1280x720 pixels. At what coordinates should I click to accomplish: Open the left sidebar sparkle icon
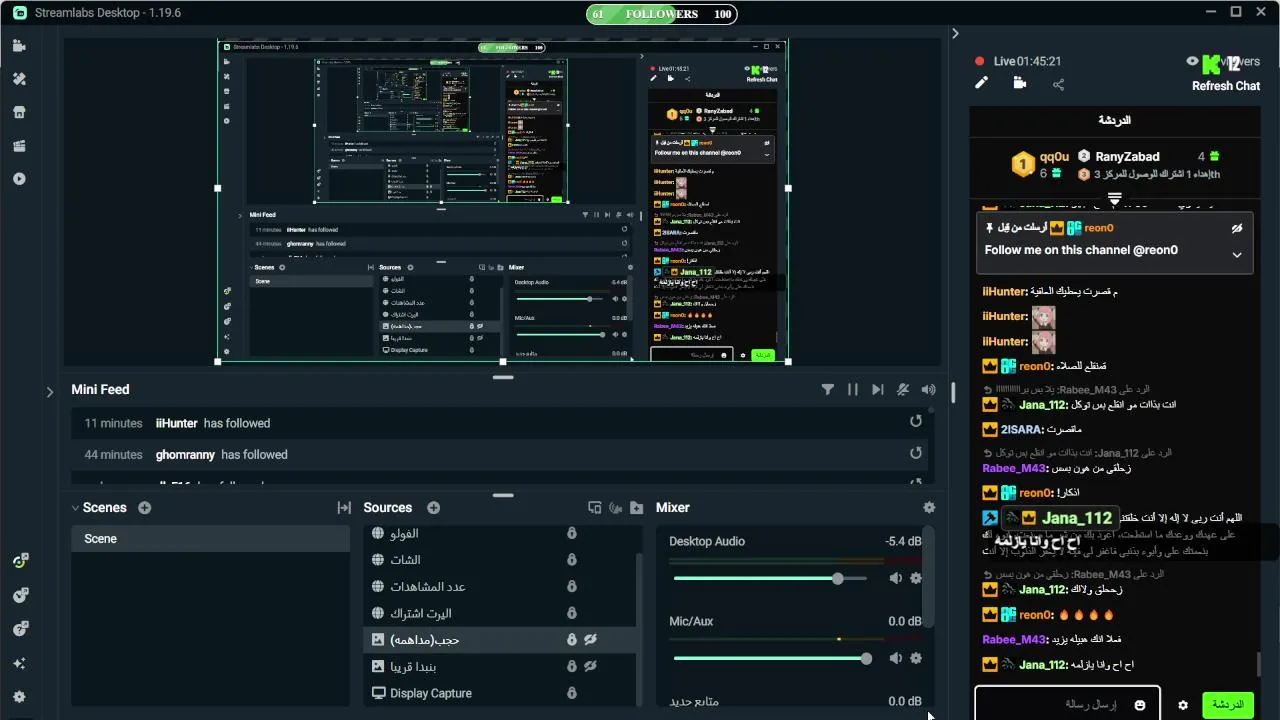[19, 663]
